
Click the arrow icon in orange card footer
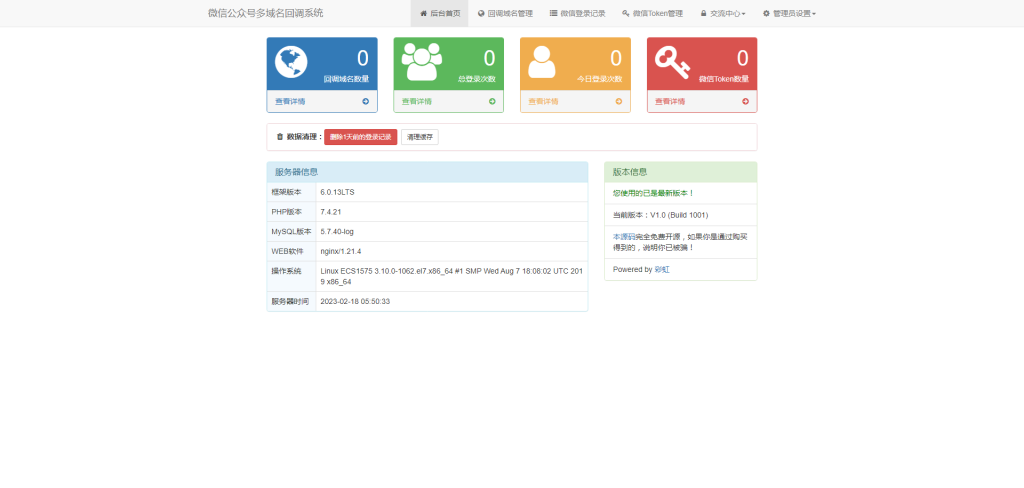point(619,101)
